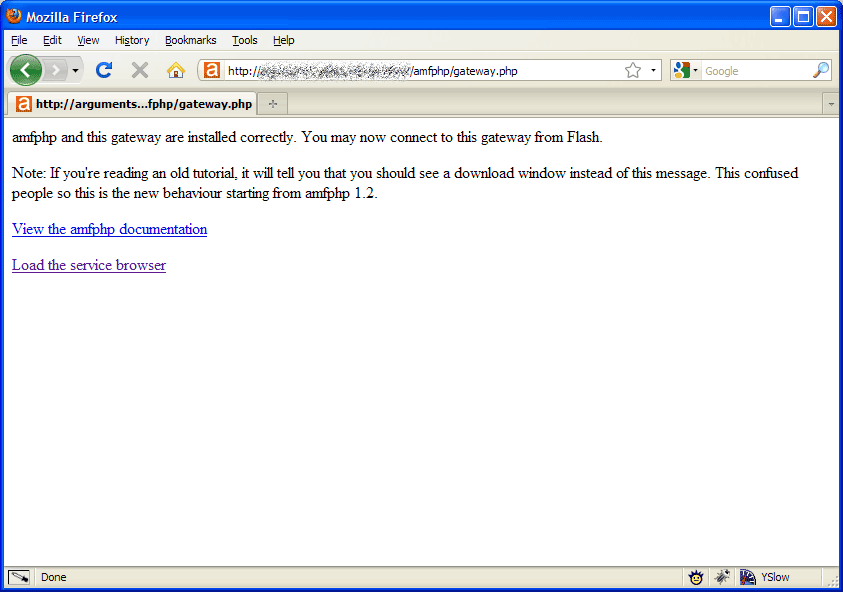This screenshot has height=592, width=843.
Task: Select the gateway.php tab
Action: [x=132, y=104]
